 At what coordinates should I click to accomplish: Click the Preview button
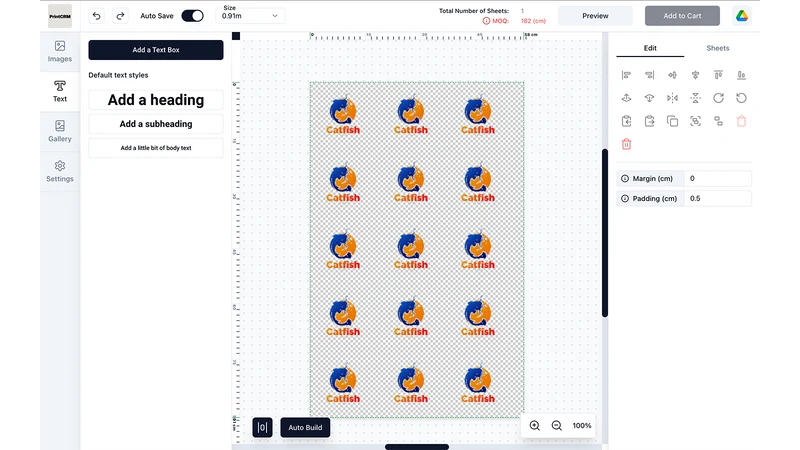point(595,16)
